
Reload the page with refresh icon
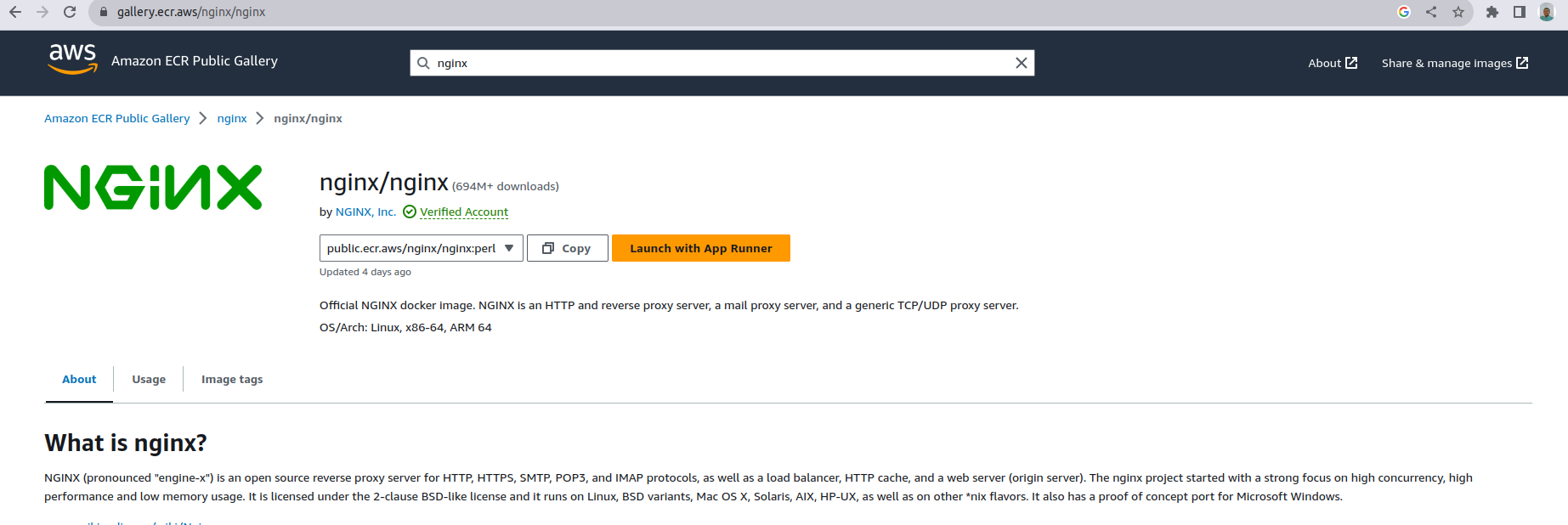tap(70, 12)
